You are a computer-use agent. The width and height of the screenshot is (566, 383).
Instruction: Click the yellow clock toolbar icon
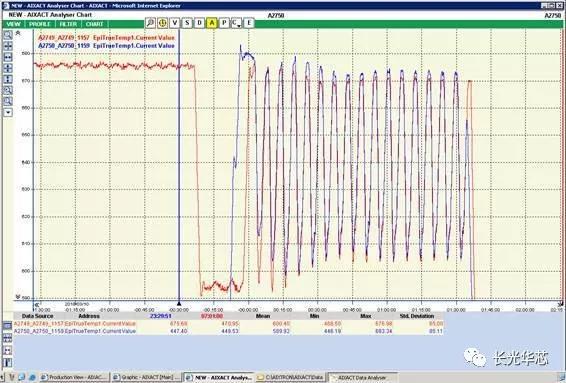pos(162,23)
